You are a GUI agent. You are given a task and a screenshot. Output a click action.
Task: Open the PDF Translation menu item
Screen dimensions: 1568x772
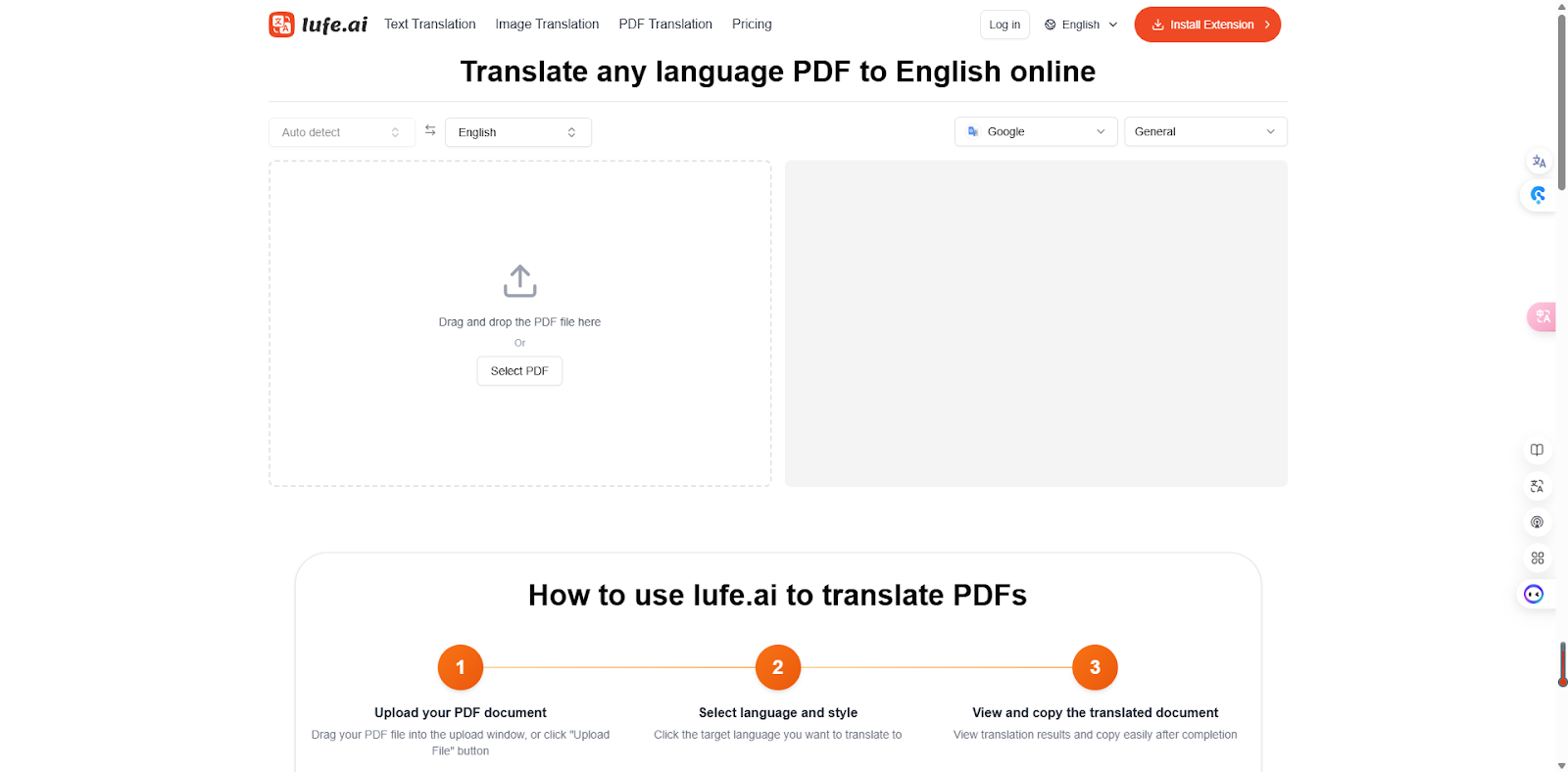pyautogui.click(x=665, y=24)
